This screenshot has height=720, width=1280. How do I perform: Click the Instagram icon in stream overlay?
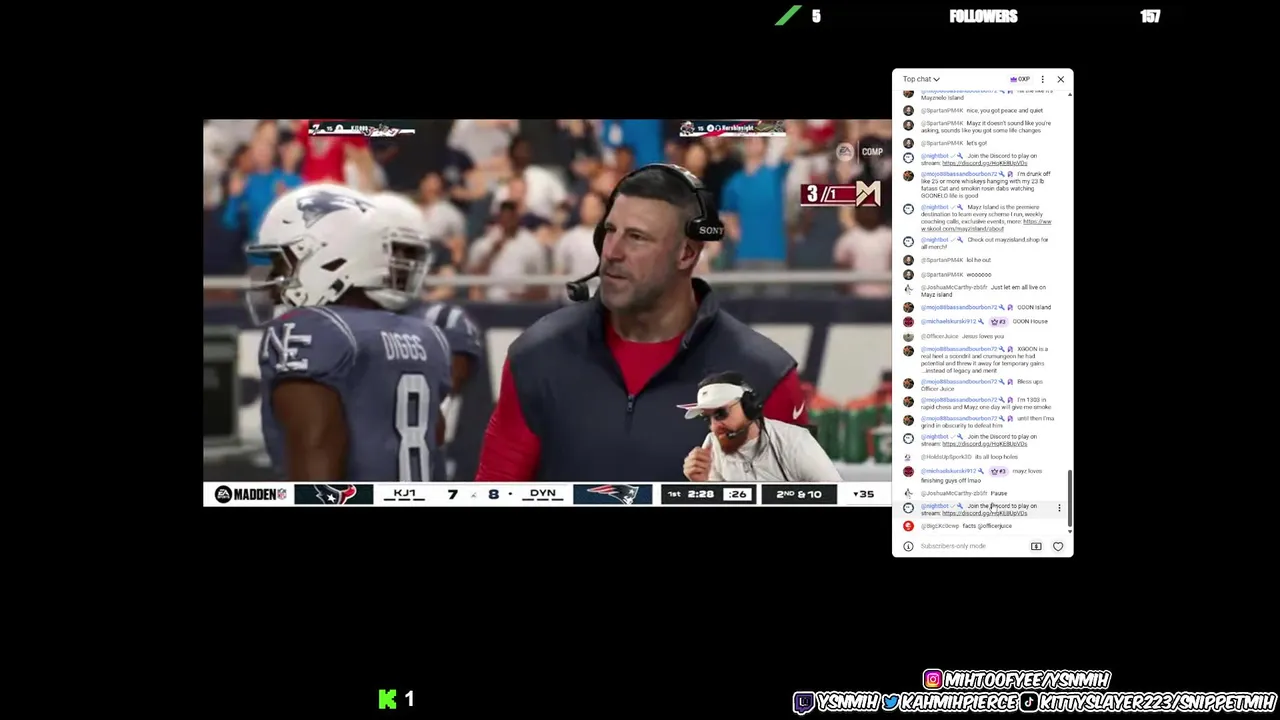(933, 680)
